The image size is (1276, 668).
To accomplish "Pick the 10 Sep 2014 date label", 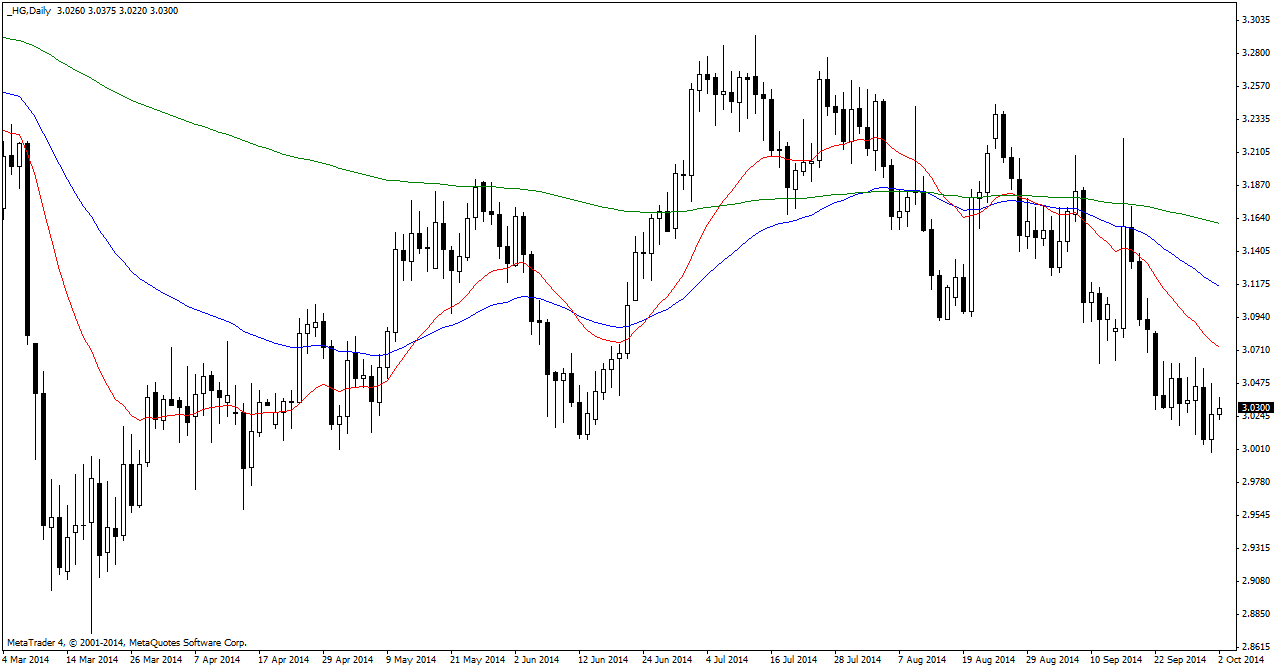I will point(1115,660).
